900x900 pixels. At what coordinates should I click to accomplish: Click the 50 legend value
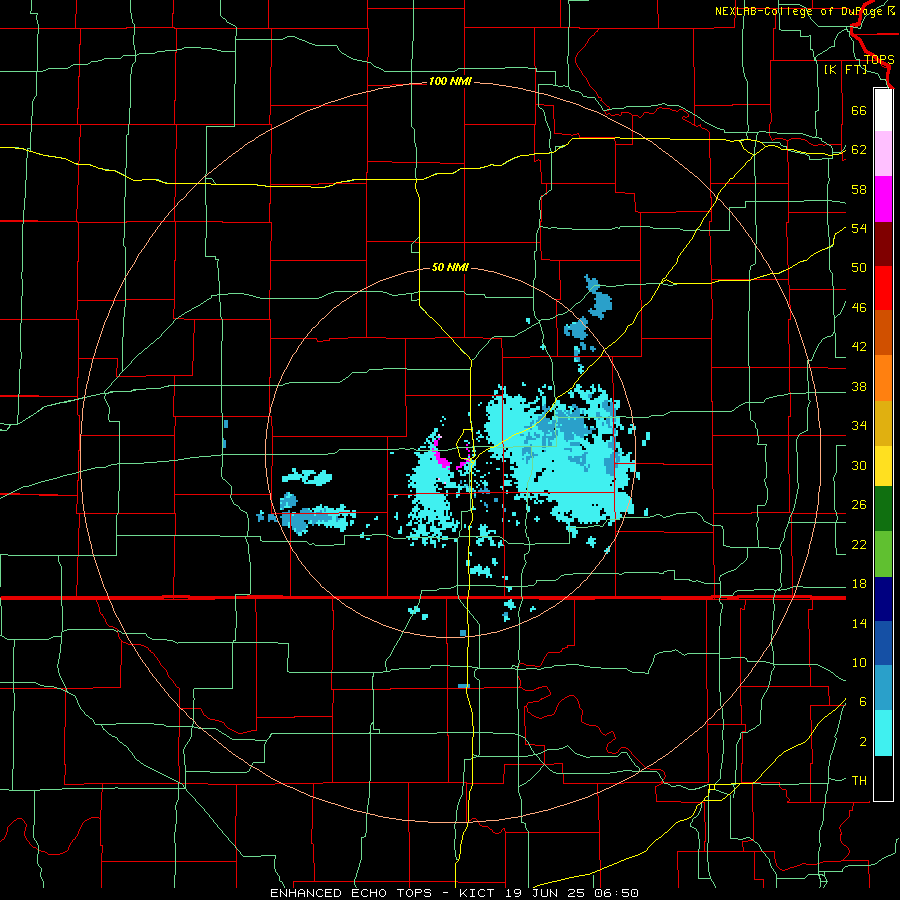pos(859,268)
